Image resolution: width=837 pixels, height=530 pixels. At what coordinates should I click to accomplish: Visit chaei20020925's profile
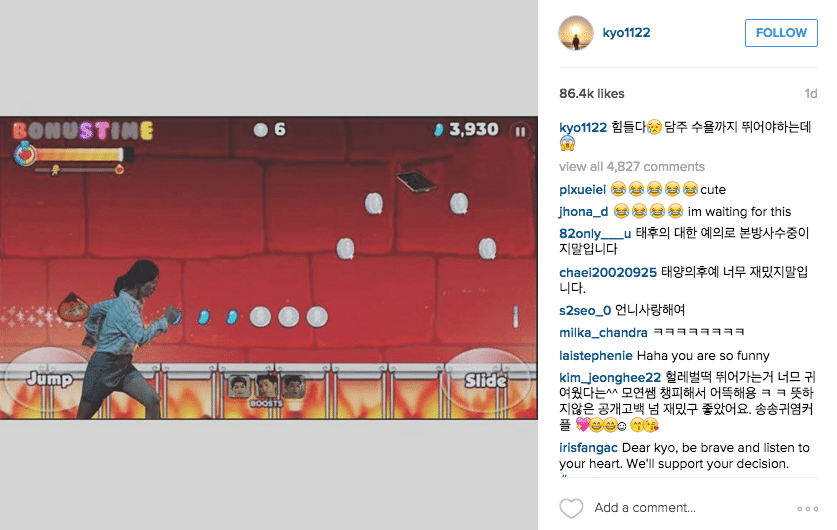(607, 272)
